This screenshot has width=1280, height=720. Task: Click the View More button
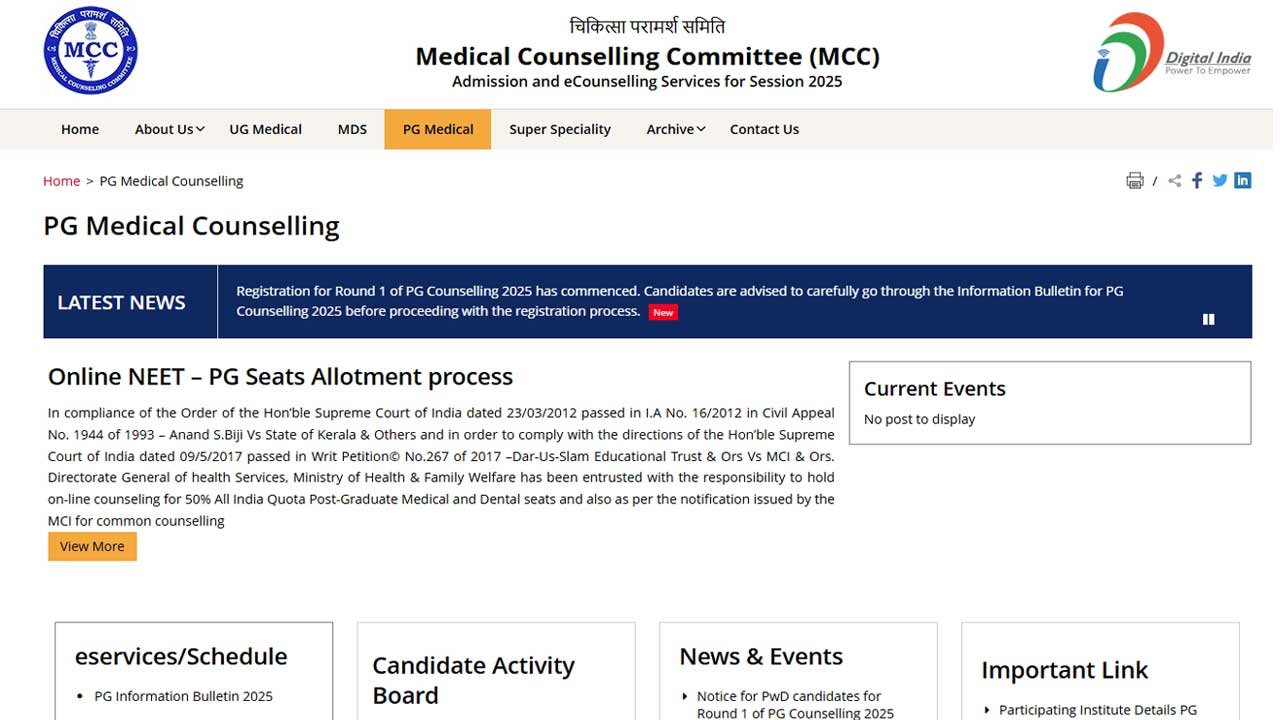coord(92,546)
